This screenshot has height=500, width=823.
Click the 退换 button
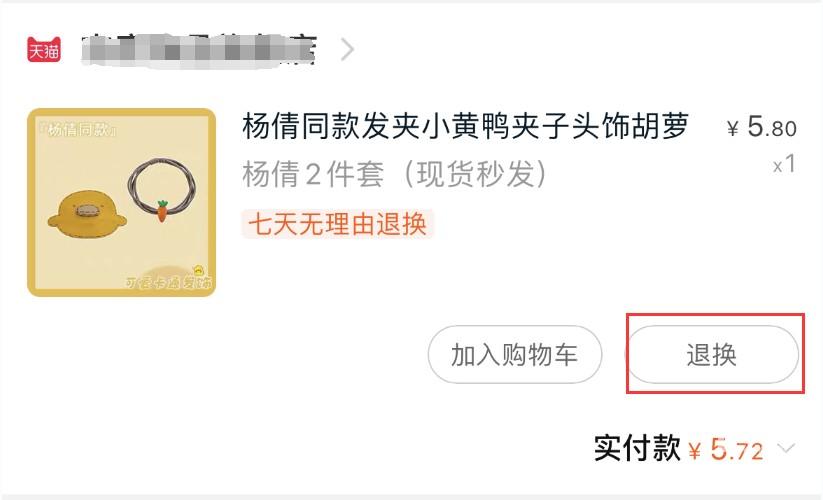(712, 355)
